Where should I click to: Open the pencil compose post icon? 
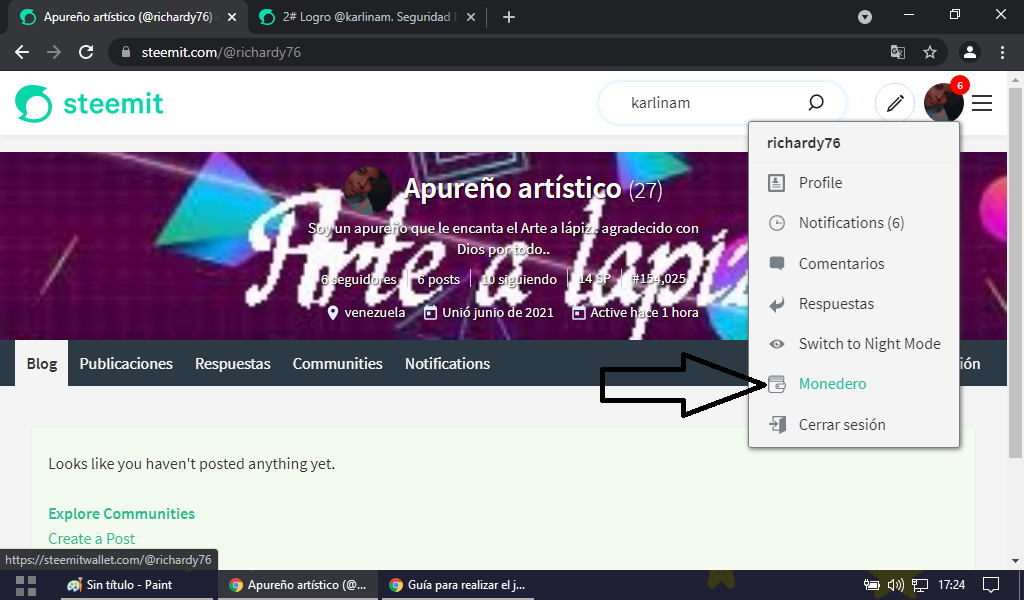coord(895,103)
